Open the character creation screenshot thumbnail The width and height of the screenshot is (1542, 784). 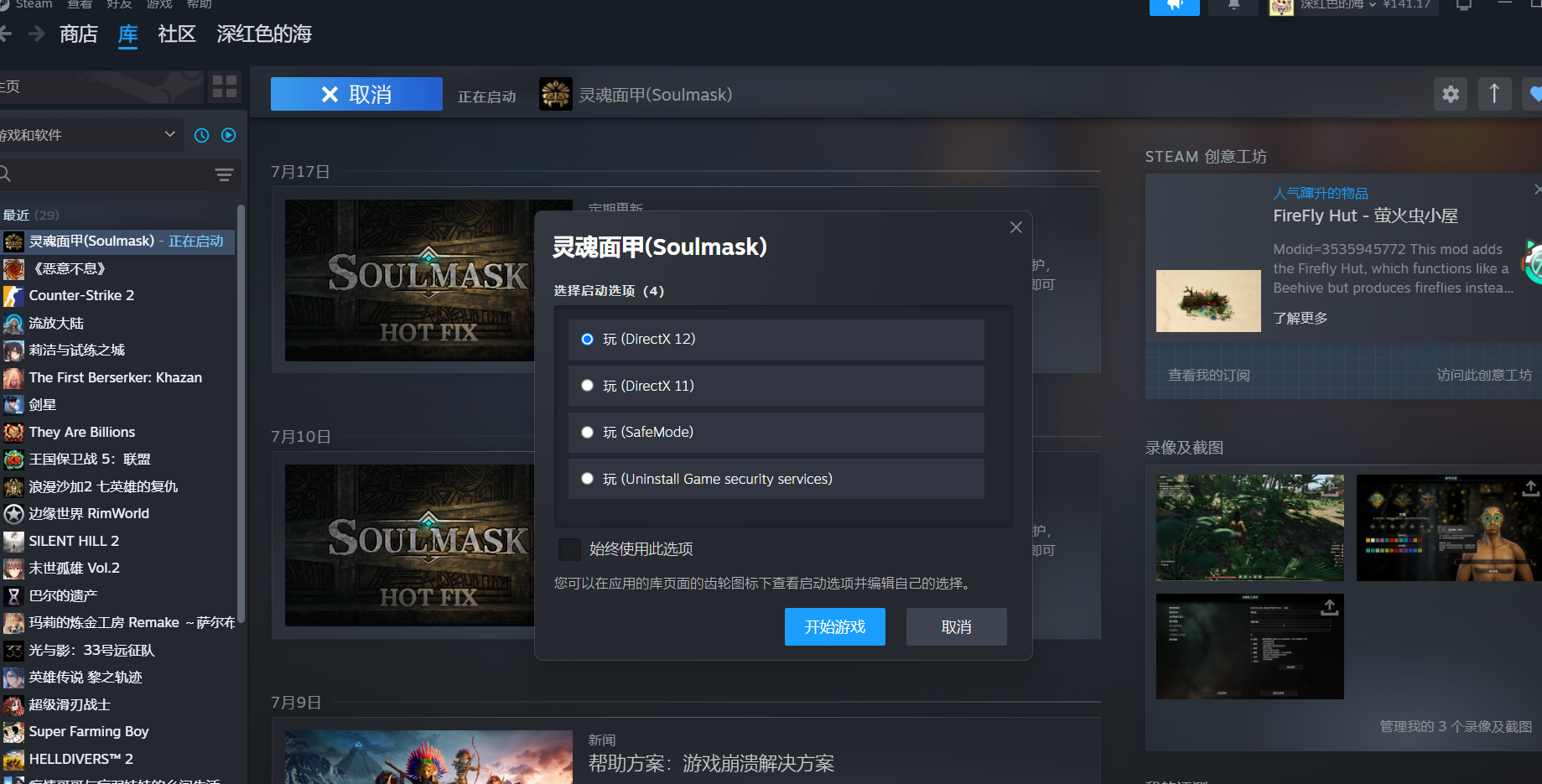[x=1449, y=527]
